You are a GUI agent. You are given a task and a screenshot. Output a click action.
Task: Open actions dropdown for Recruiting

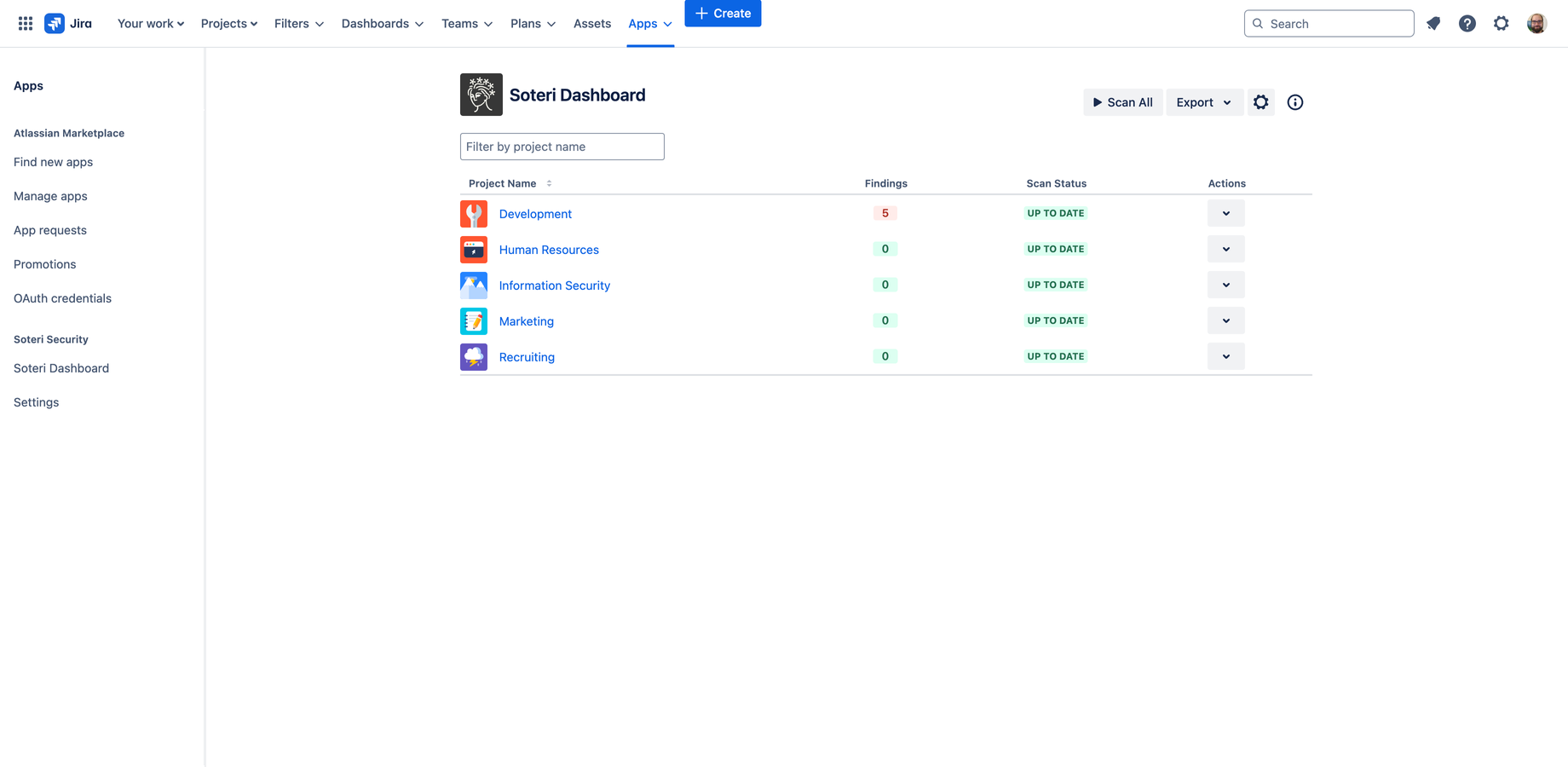pyautogui.click(x=1226, y=356)
